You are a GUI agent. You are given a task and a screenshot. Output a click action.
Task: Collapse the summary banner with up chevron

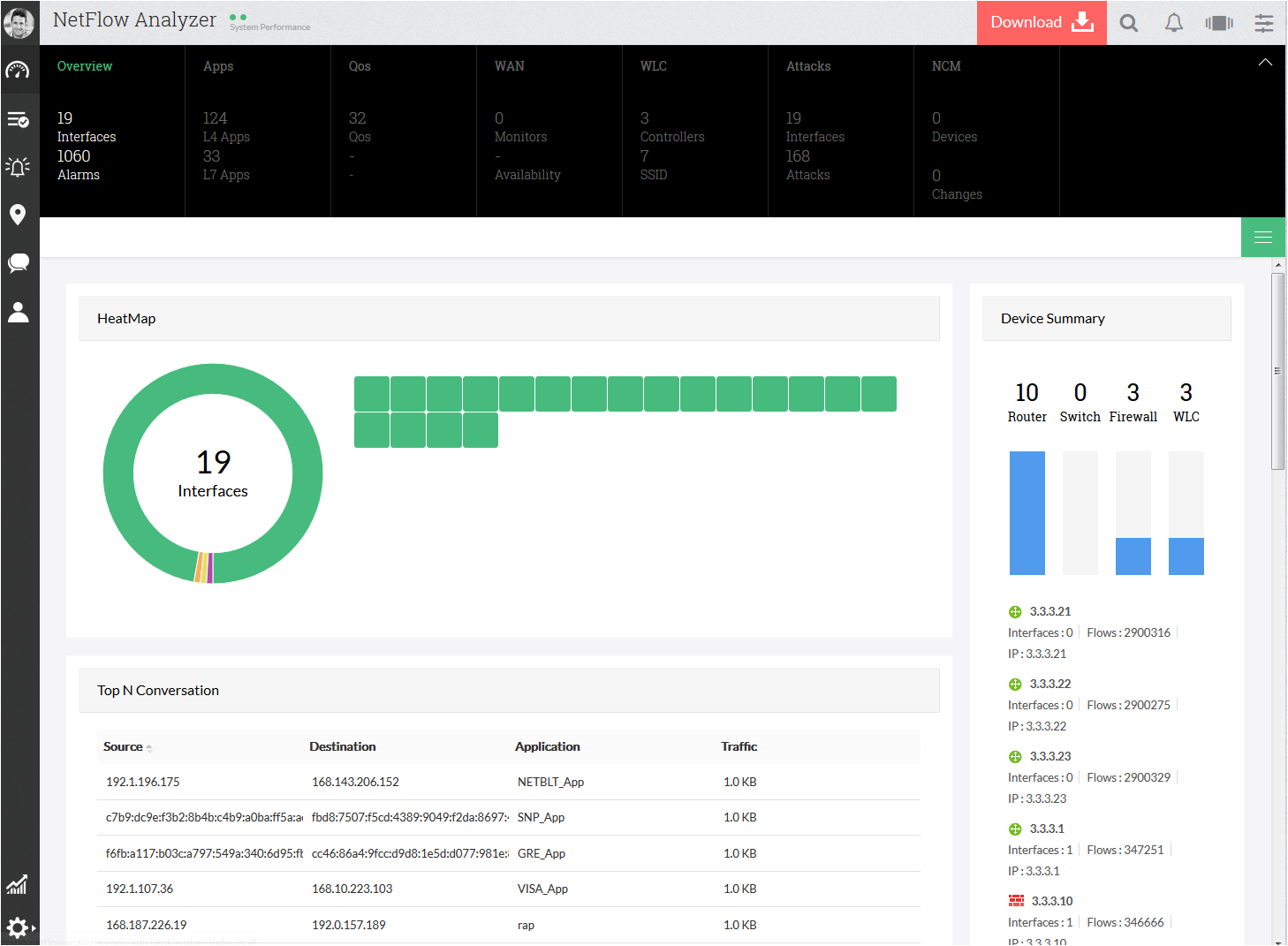[1265, 63]
